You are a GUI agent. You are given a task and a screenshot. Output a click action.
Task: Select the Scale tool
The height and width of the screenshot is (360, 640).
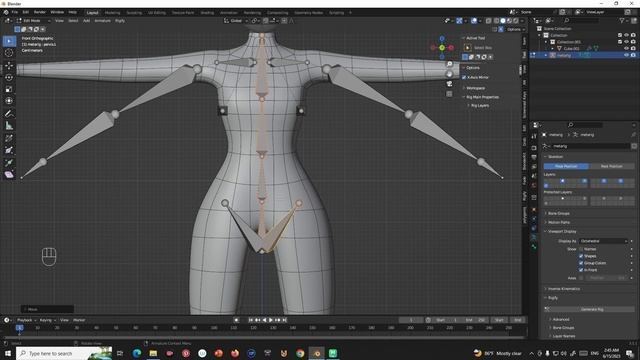[x=9, y=89]
